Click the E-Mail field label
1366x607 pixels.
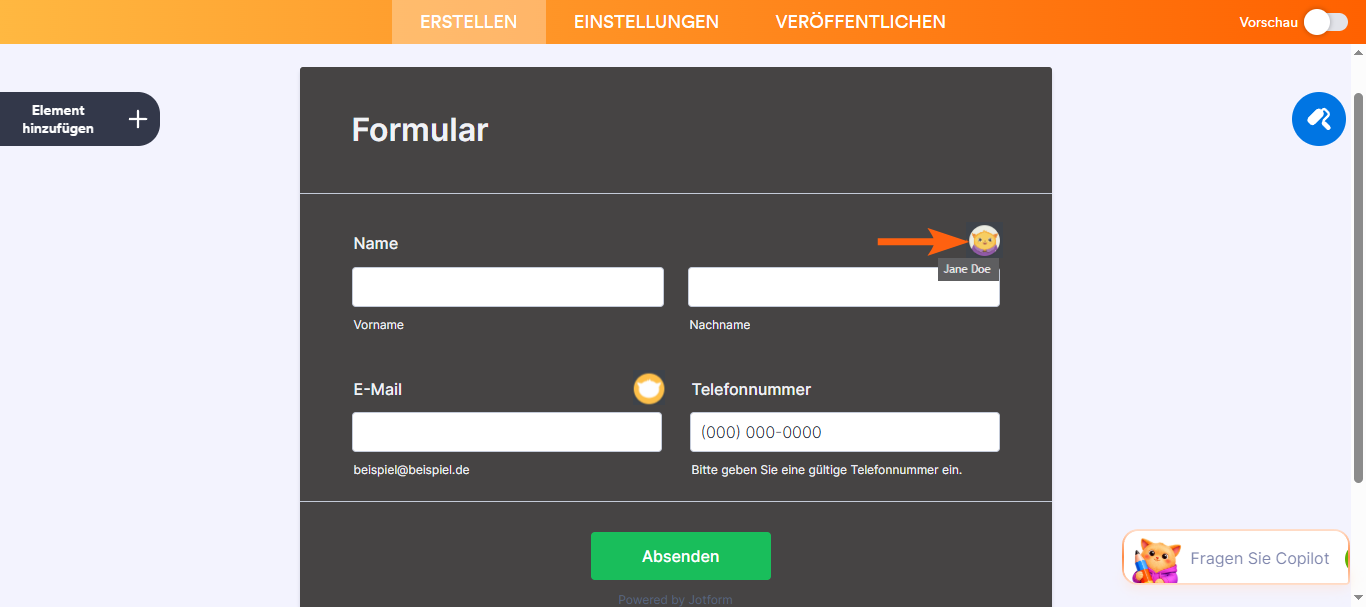pos(378,389)
